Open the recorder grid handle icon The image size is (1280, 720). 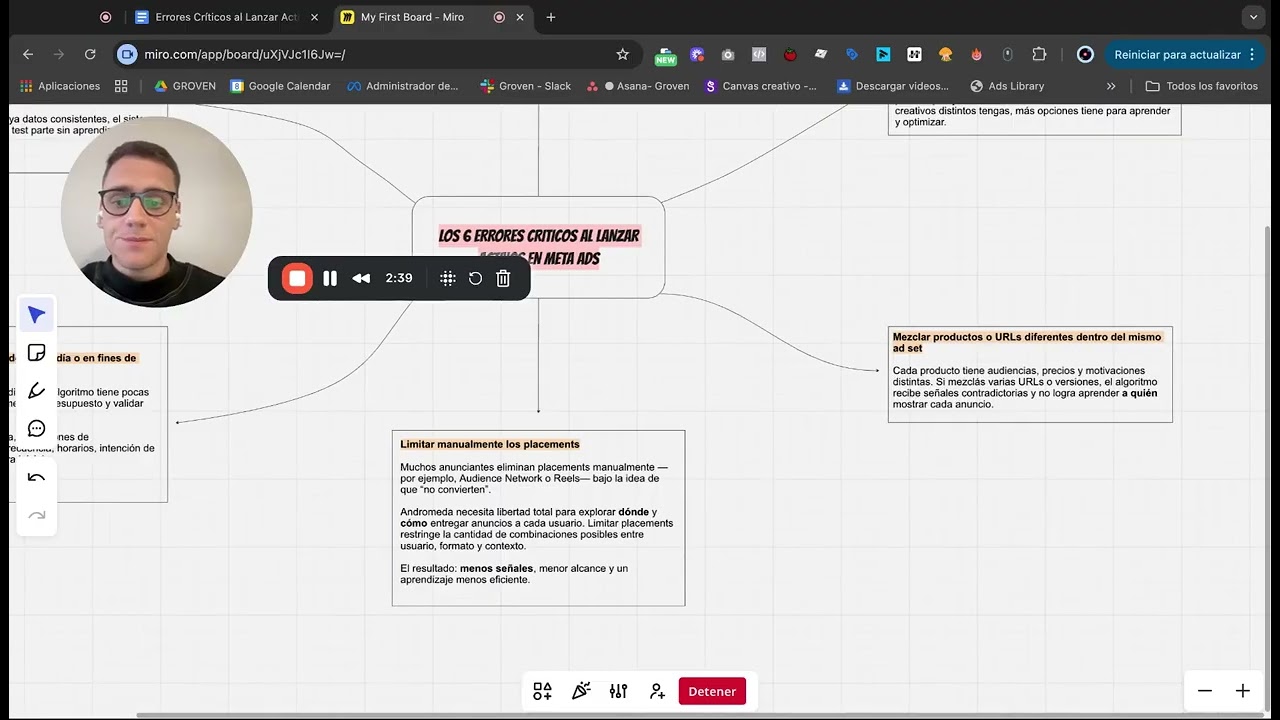(x=448, y=278)
